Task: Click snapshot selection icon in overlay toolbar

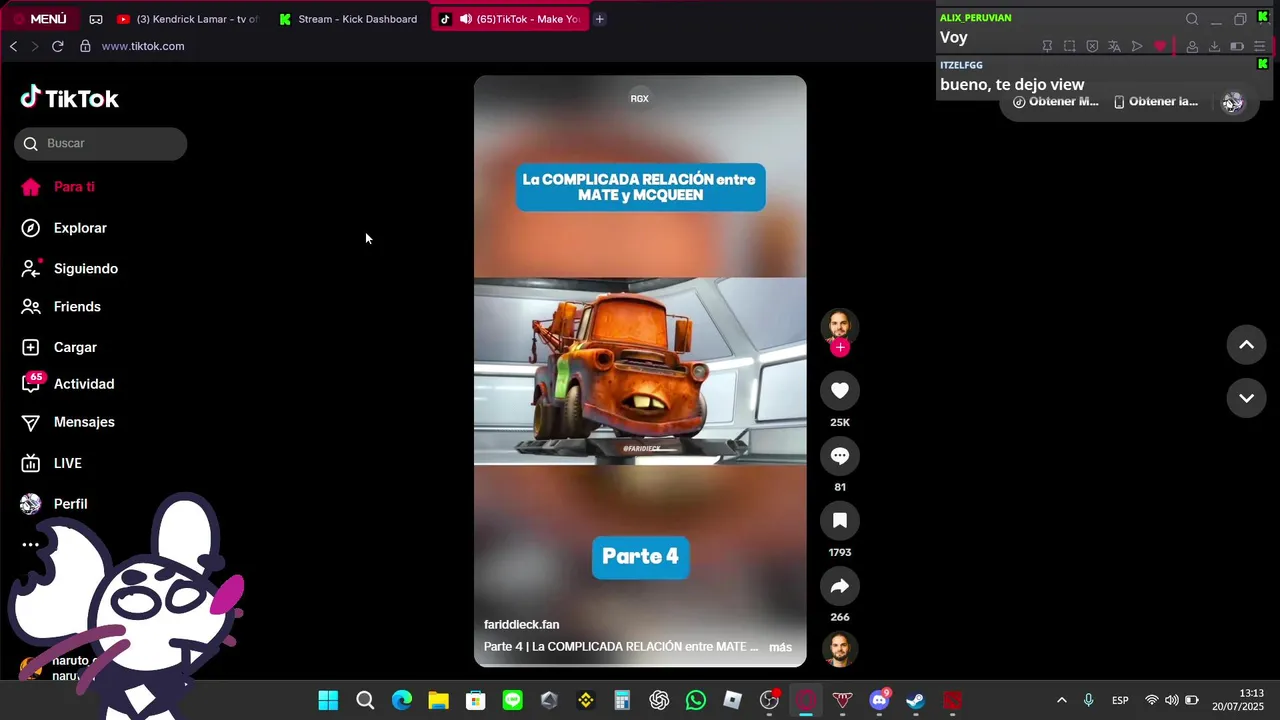Action: 1070,46
